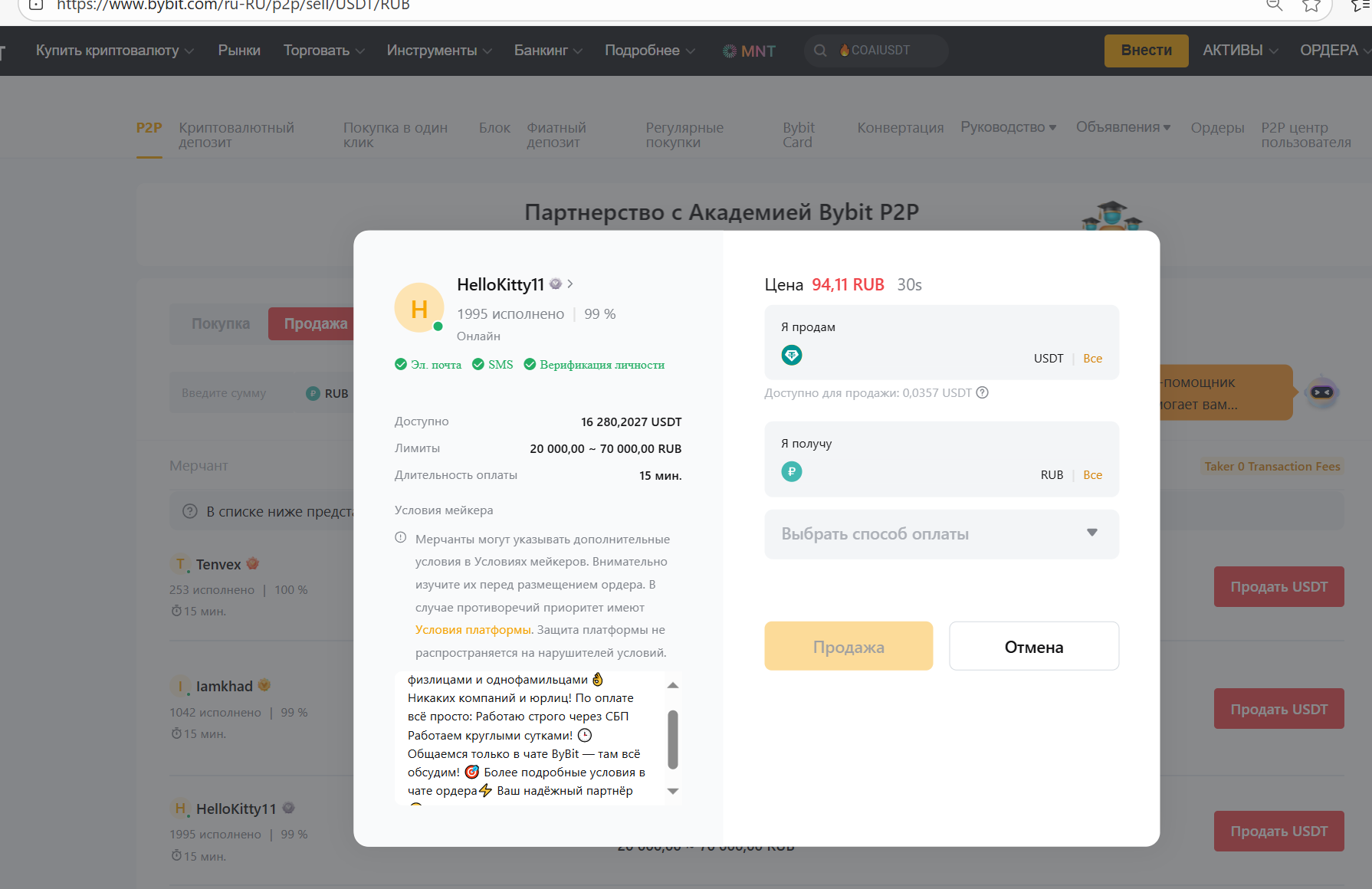The width and height of the screenshot is (1372, 889).
Task: Click the P2P assistant robot icon
Action: [x=1322, y=392]
